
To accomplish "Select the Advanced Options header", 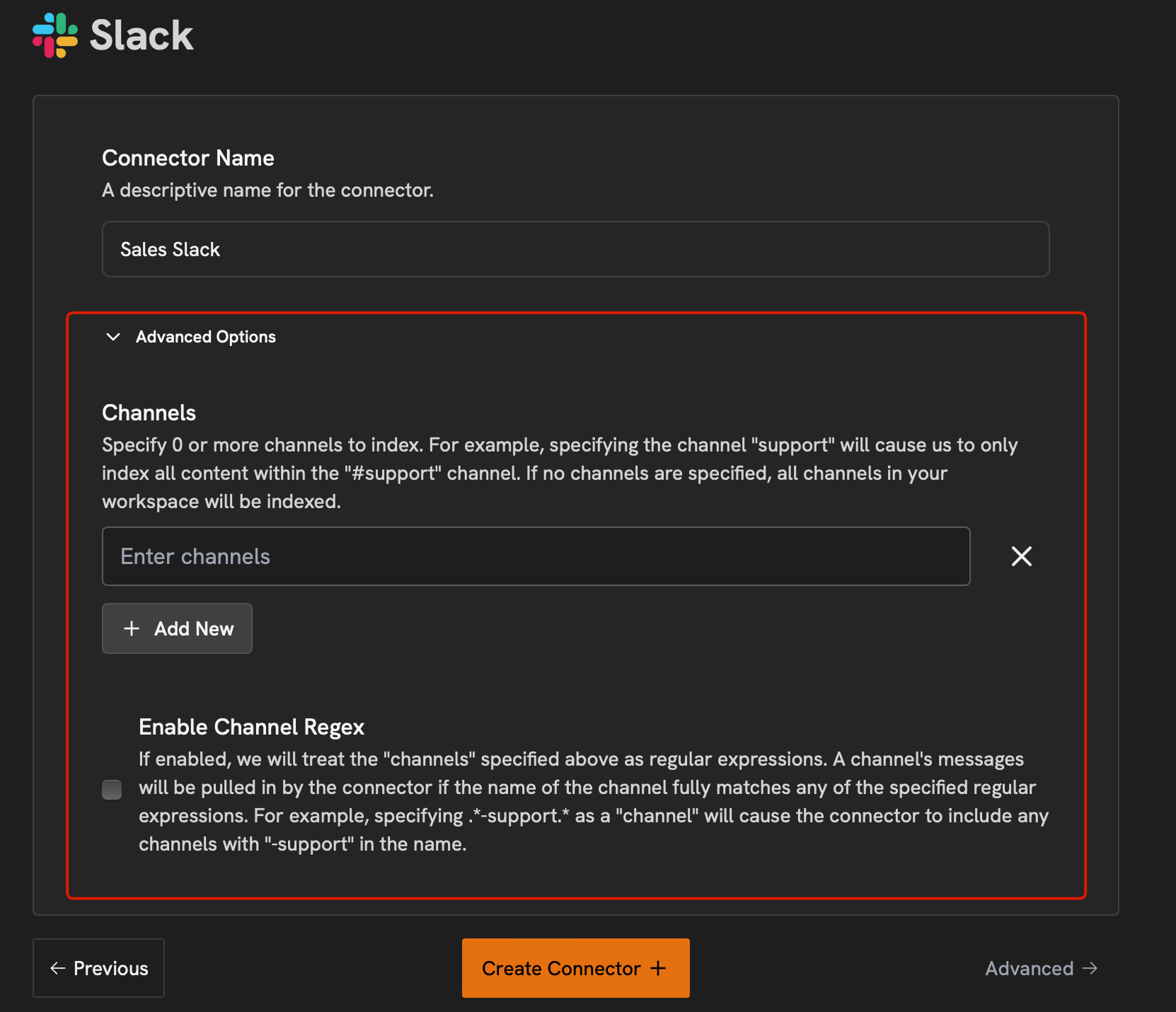I will tap(205, 337).
